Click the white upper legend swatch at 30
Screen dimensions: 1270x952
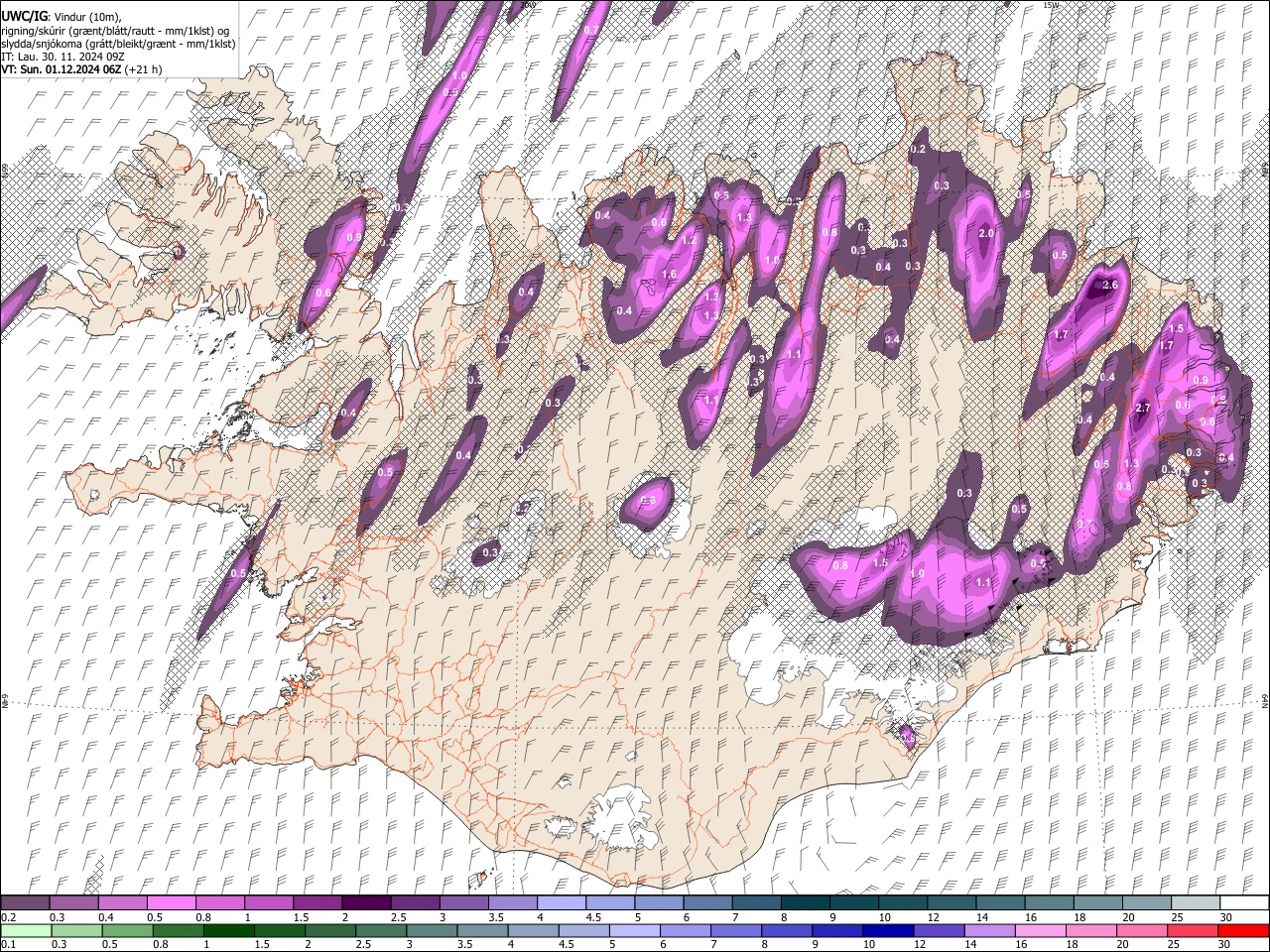[x=1245, y=902]
